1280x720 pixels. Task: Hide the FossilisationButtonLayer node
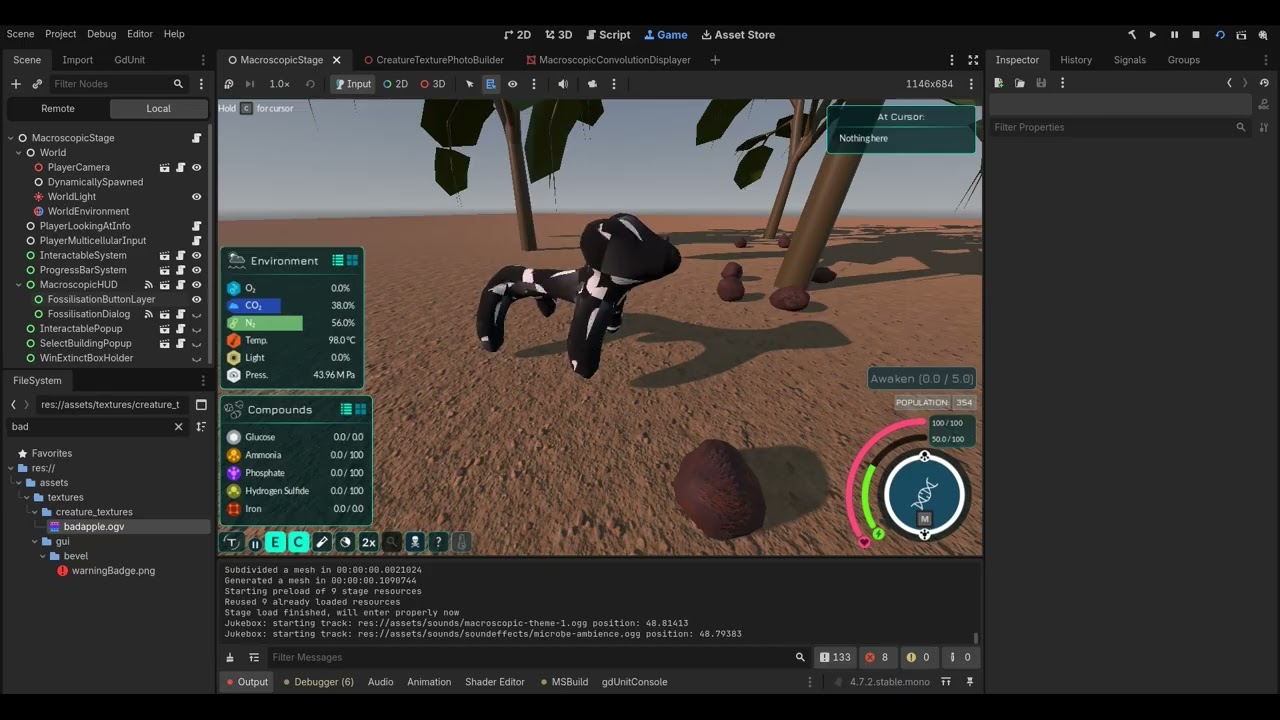197,299
